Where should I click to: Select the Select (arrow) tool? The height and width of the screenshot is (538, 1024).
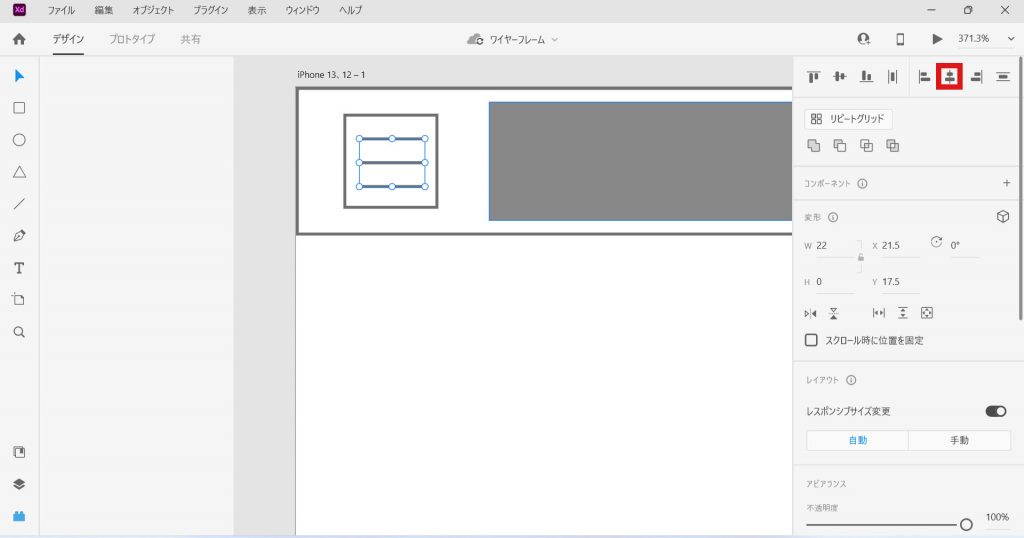click(x=20, y=76)
